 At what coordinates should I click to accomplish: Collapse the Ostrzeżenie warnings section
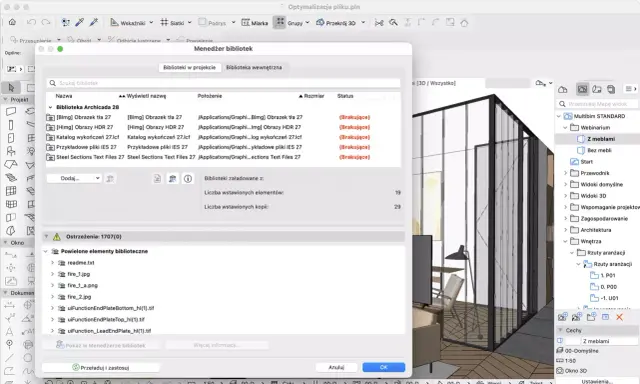pyautogui.click(x=47, y=237)
